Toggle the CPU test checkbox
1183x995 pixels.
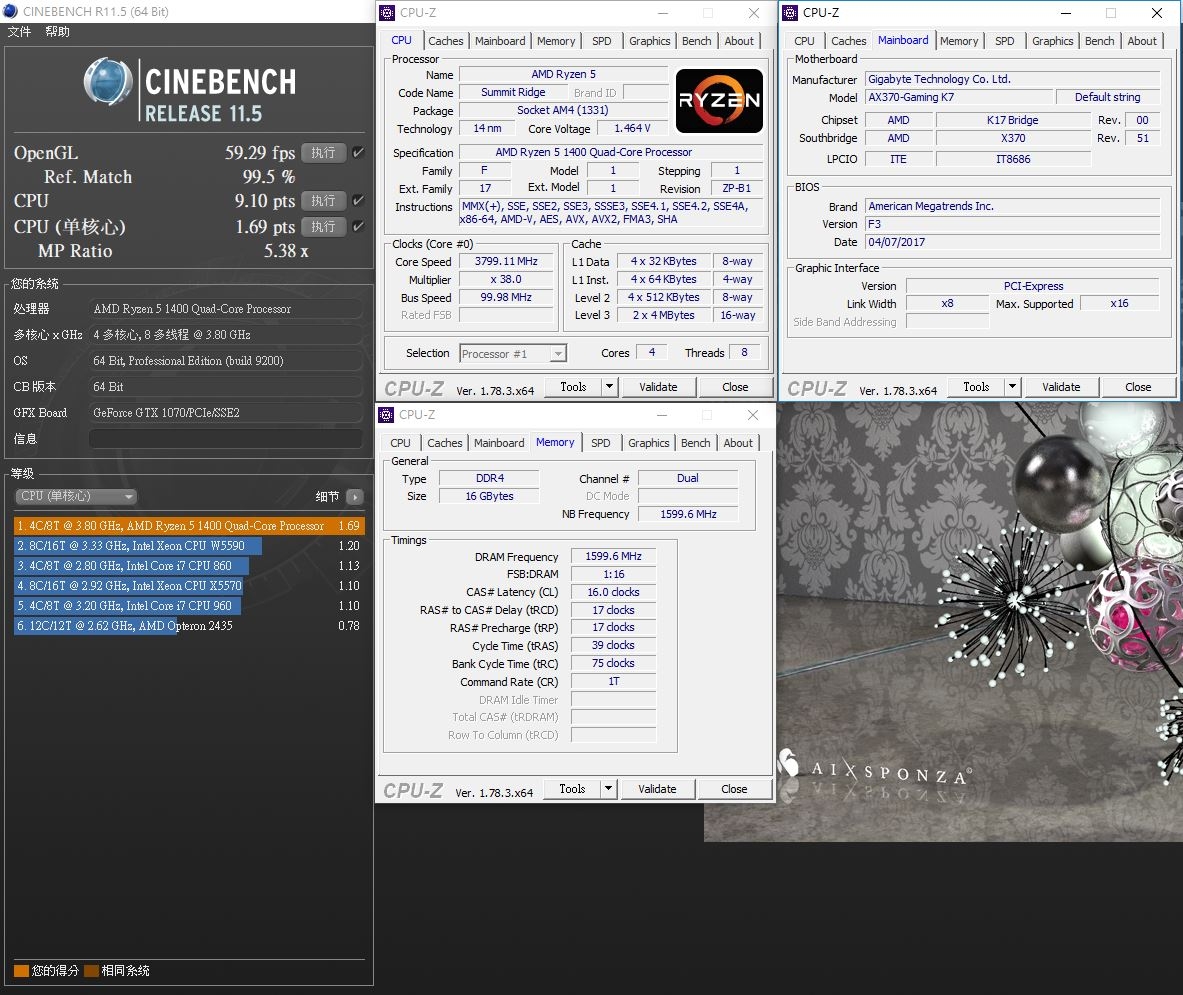[358, 201]
